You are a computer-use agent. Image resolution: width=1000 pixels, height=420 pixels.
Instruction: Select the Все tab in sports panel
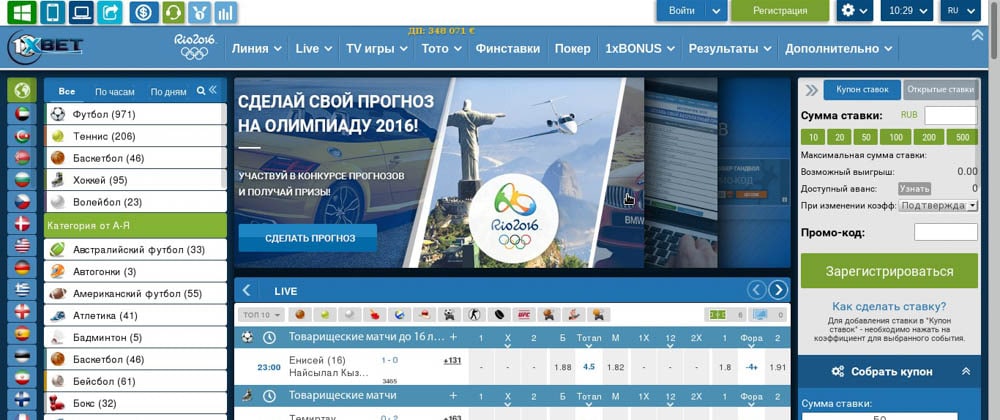(67, 91)
